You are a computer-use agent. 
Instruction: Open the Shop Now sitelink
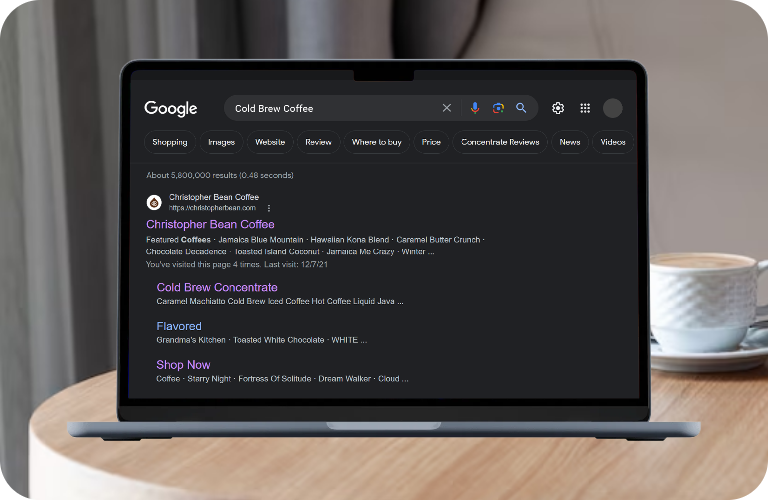click(x=183, y=365)
